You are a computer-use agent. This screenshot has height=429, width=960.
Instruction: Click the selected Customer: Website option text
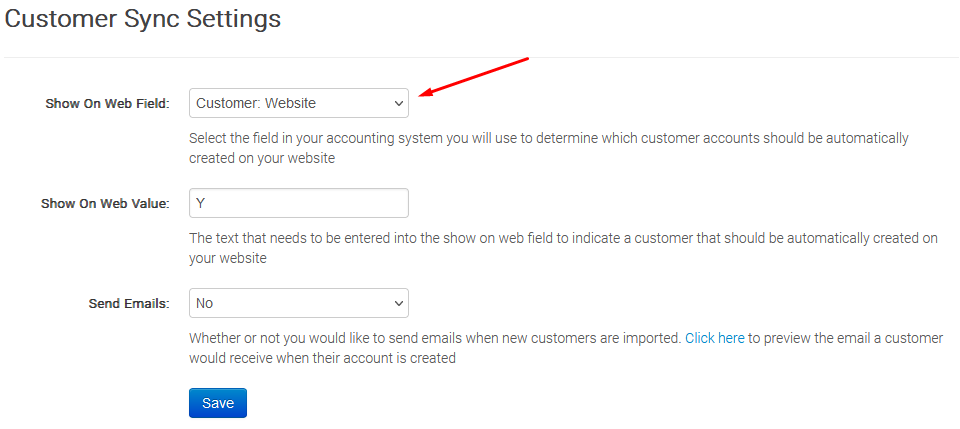(x=256, y=103)
